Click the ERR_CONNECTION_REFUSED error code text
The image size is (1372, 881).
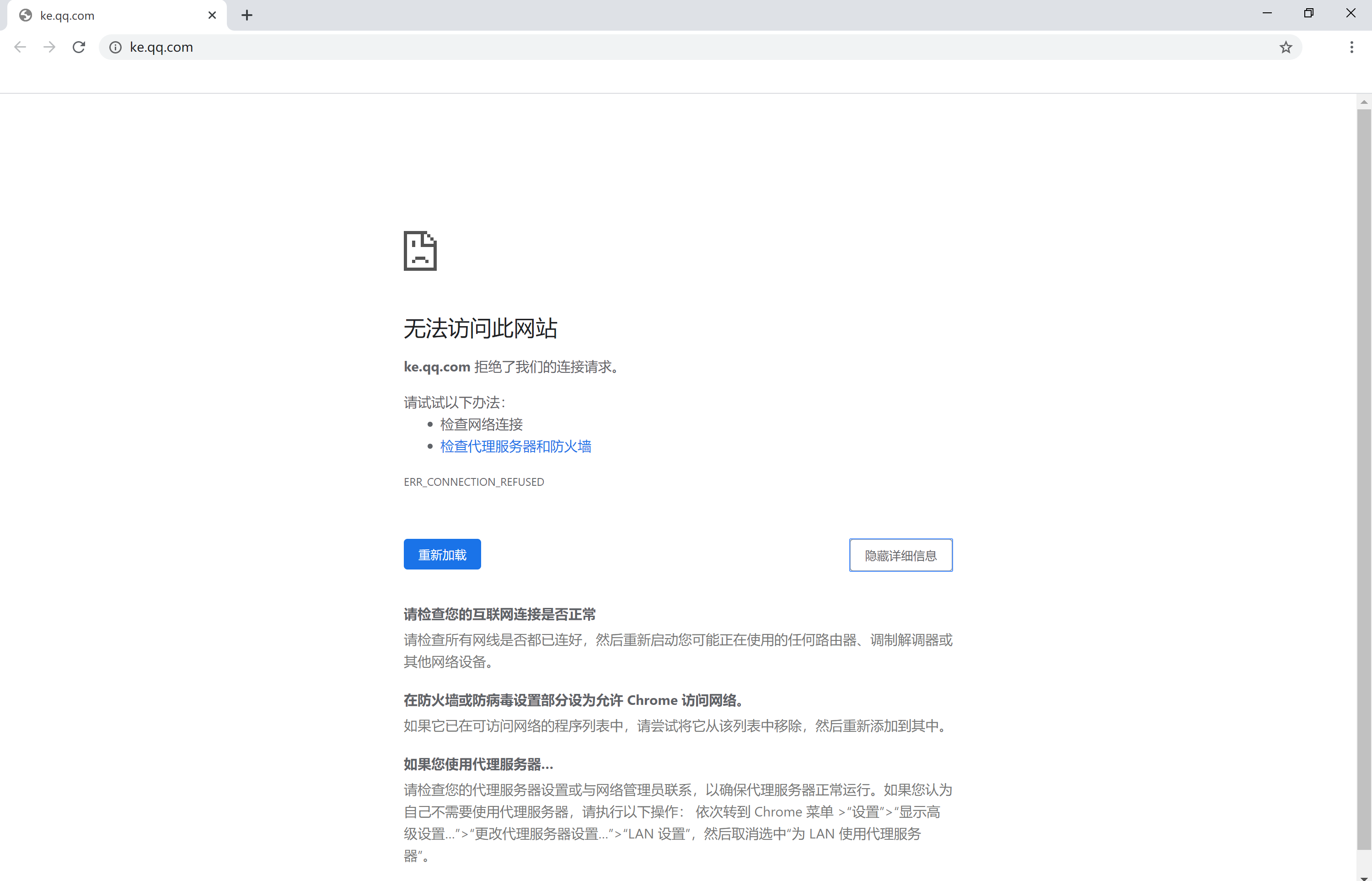tap(473, 482)
